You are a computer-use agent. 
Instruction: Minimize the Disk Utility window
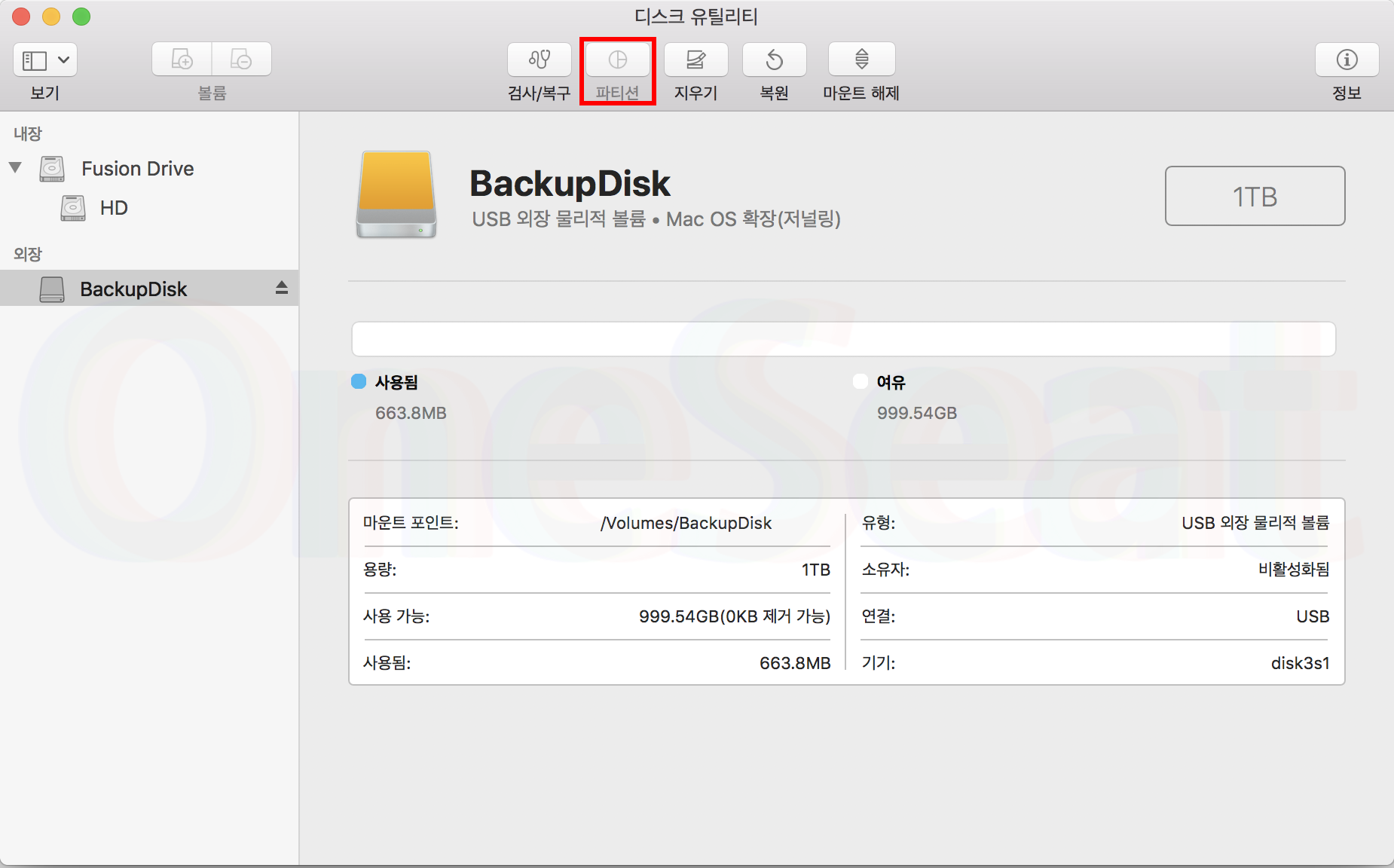(x=51, y=17)
